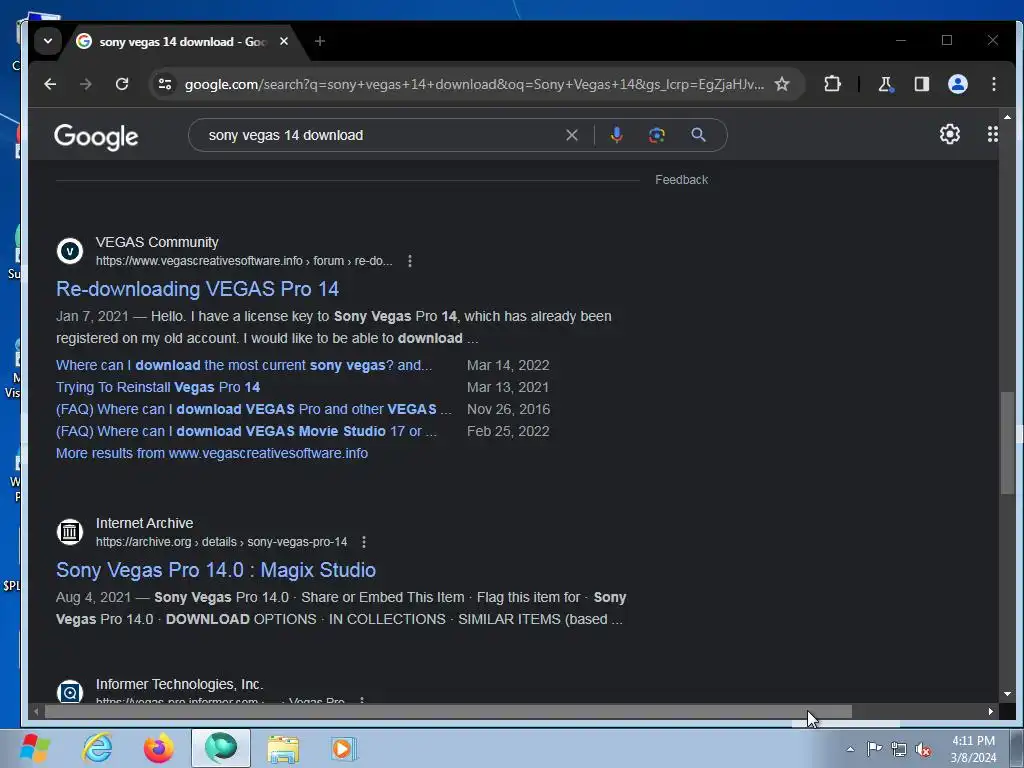The width and height of the screenshot is (1024, 768).
Task: Open taskbar clock showing 4:11 PM
Action: [x=973, y=749]
